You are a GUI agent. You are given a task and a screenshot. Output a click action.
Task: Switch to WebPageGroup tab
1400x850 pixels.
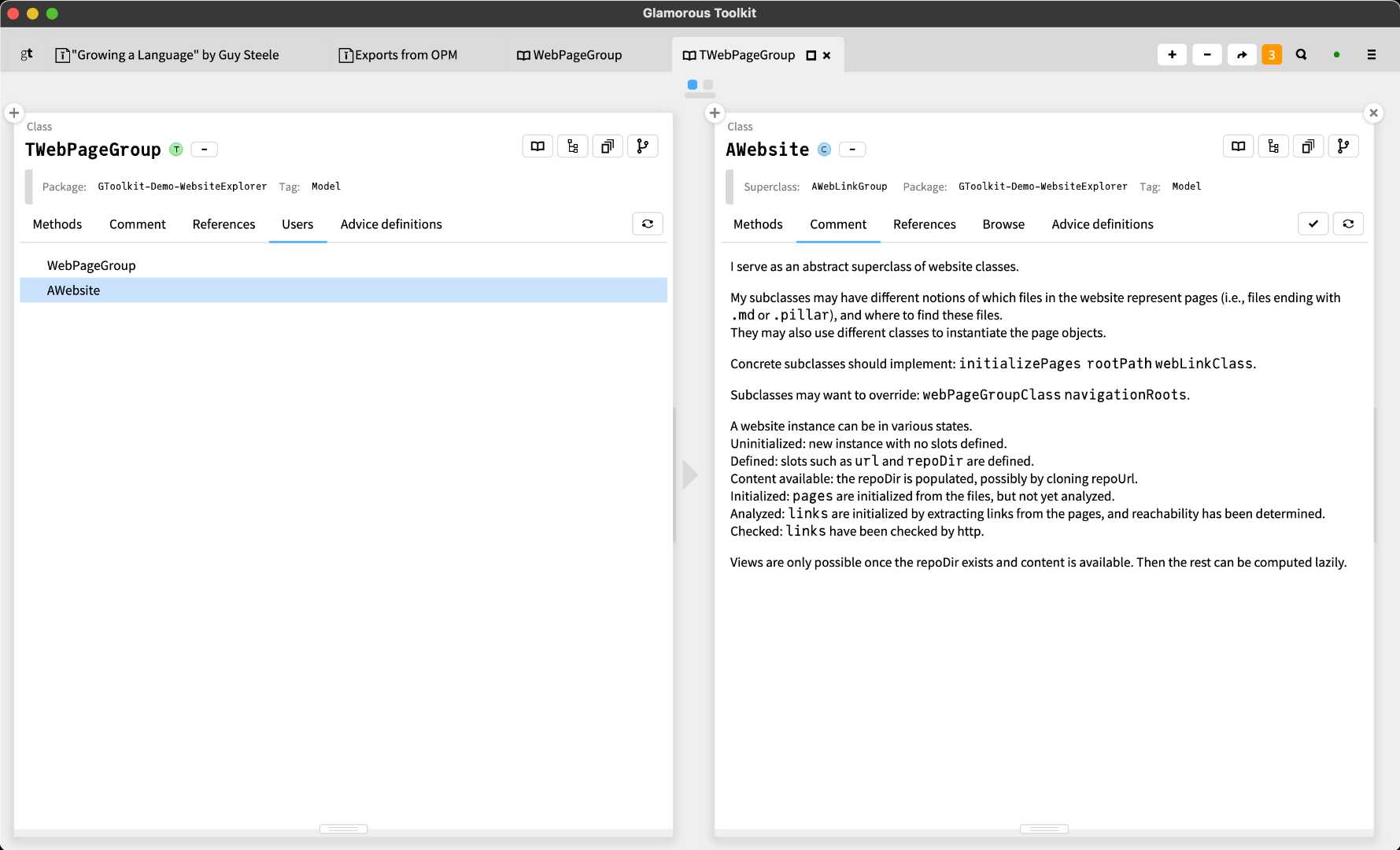[x=569, y=55]
